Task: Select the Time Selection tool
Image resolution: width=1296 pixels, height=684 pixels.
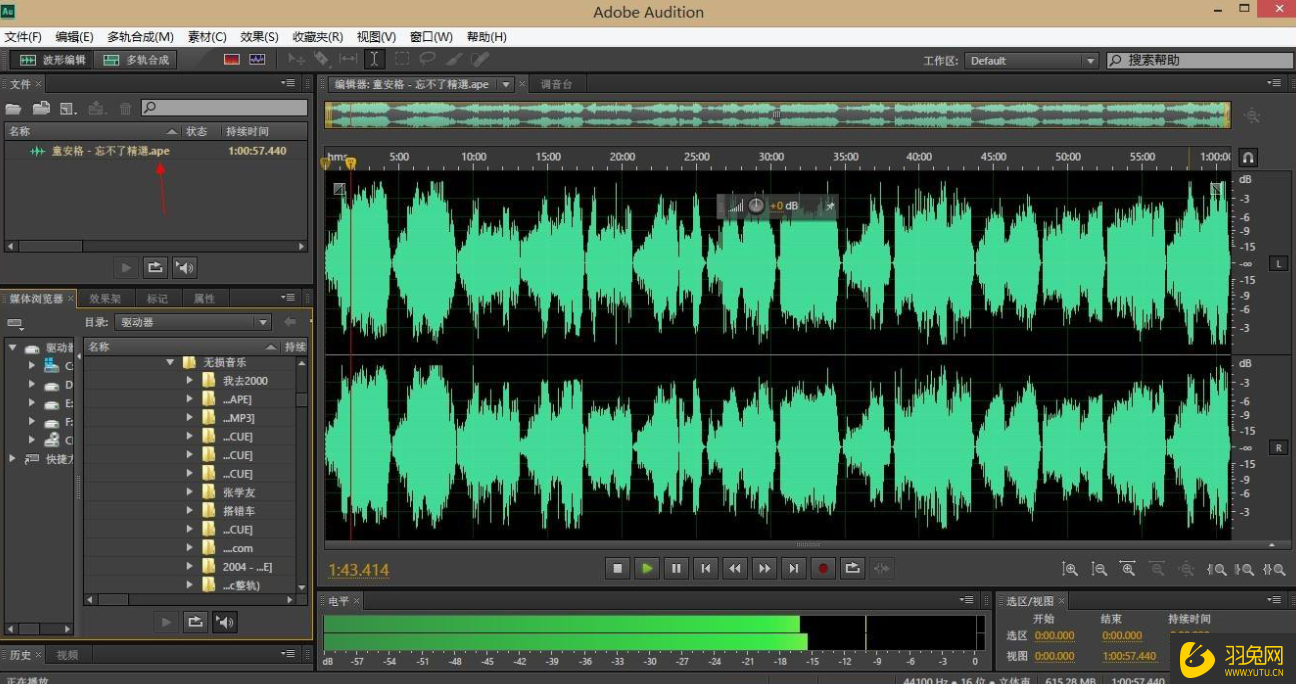Action: point(374,60)
